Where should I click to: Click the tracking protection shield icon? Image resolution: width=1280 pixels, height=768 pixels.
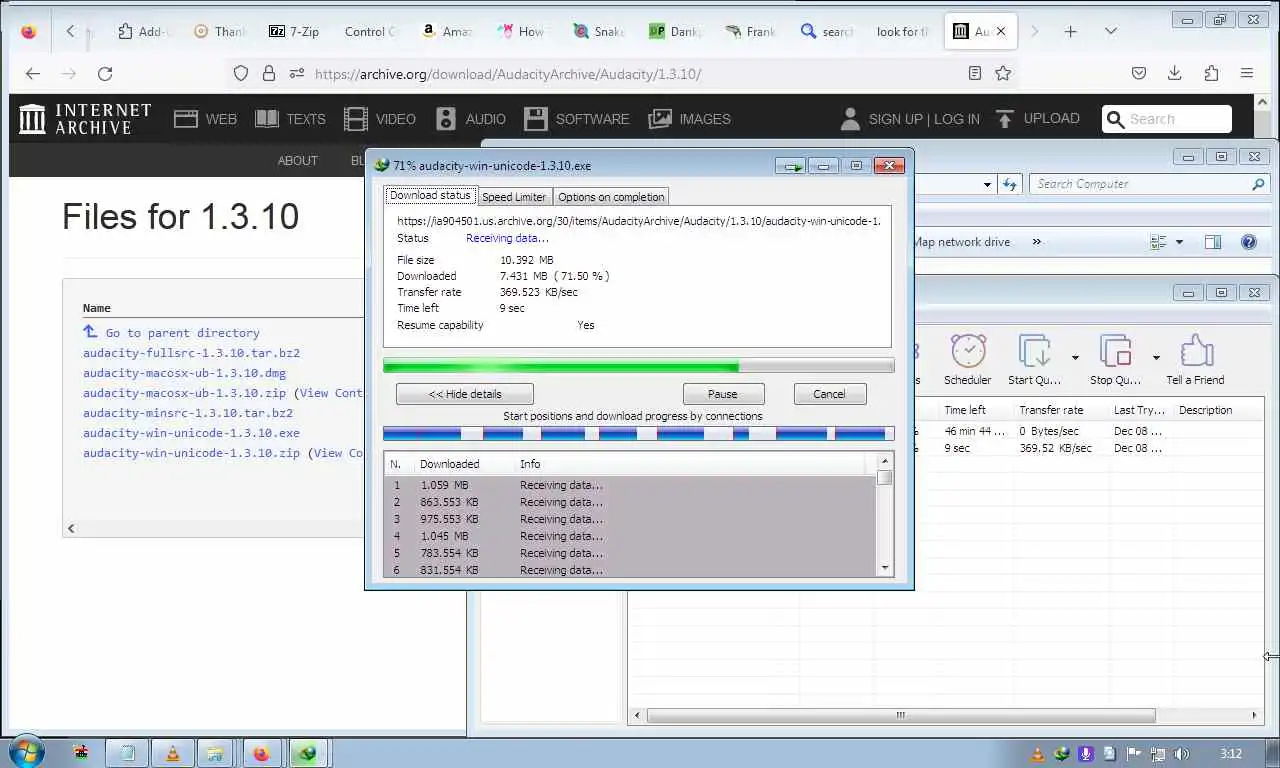point(240,73)
